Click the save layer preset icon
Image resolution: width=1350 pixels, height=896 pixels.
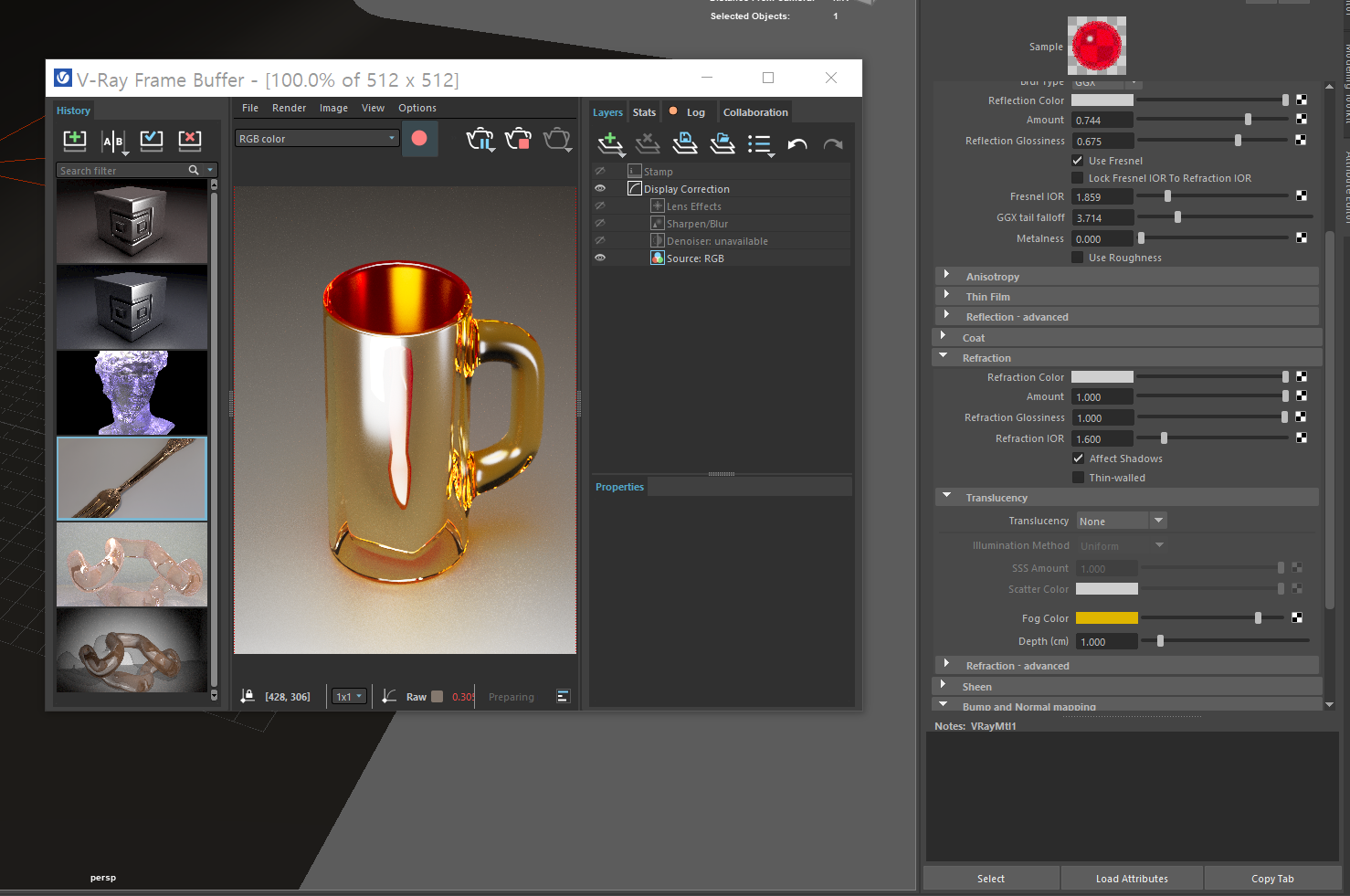[x=685, y=143]
